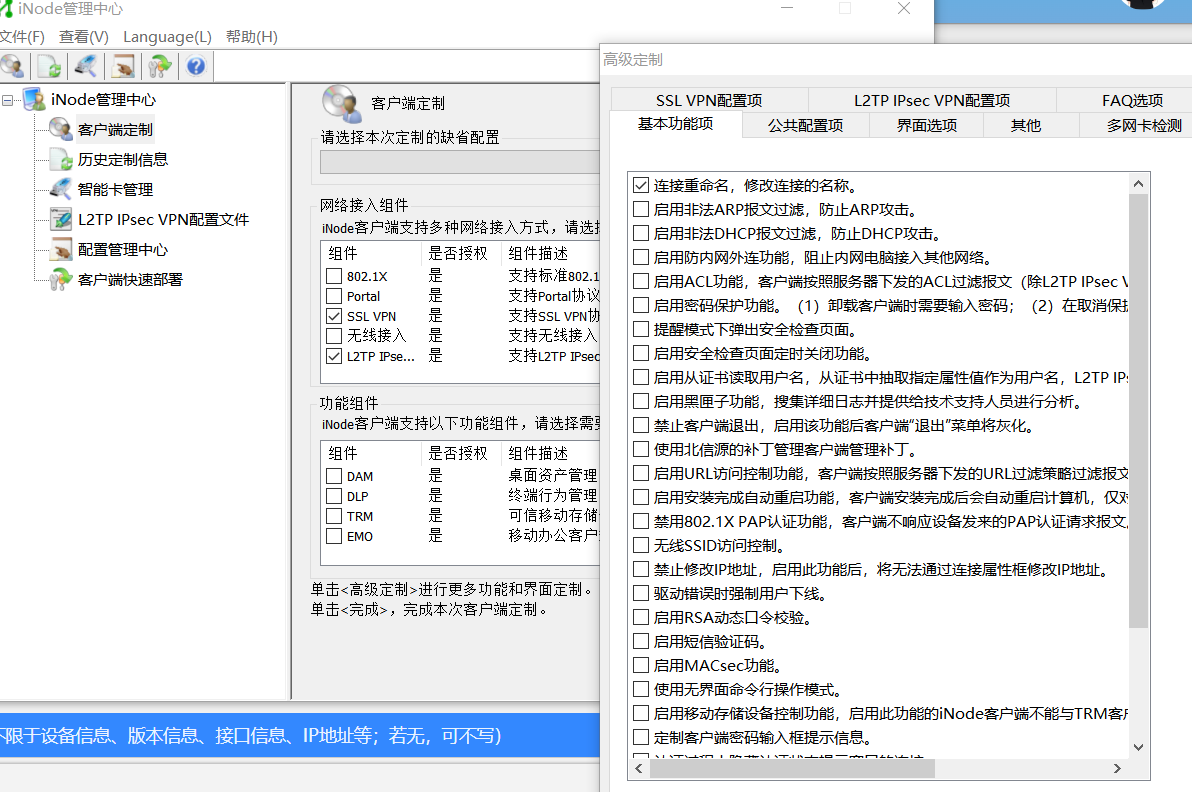Enable the TRM function component checkbox

(x=334, y=516)
